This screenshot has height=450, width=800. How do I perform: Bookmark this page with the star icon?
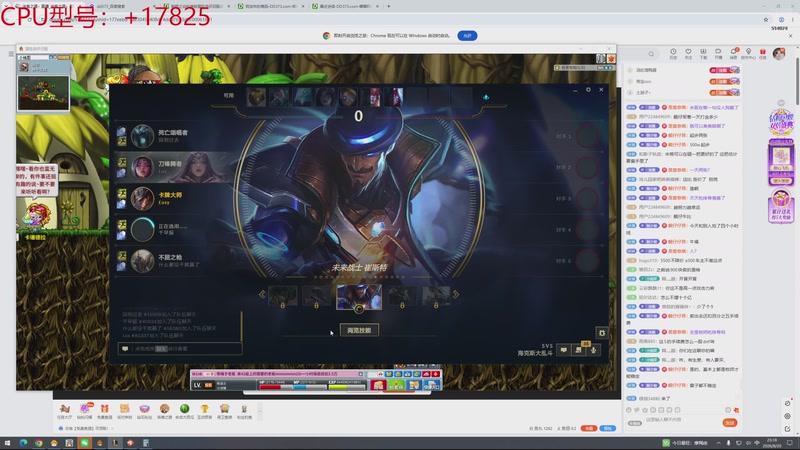(x=766, y=19)
